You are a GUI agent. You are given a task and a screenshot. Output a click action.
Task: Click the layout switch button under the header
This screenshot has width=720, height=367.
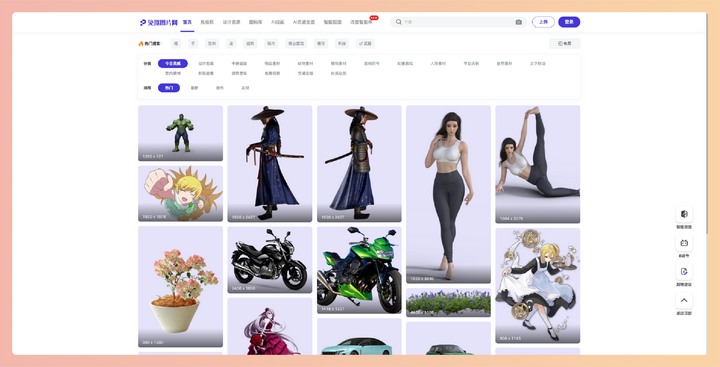pyautogui.click(x=564, y=44)
